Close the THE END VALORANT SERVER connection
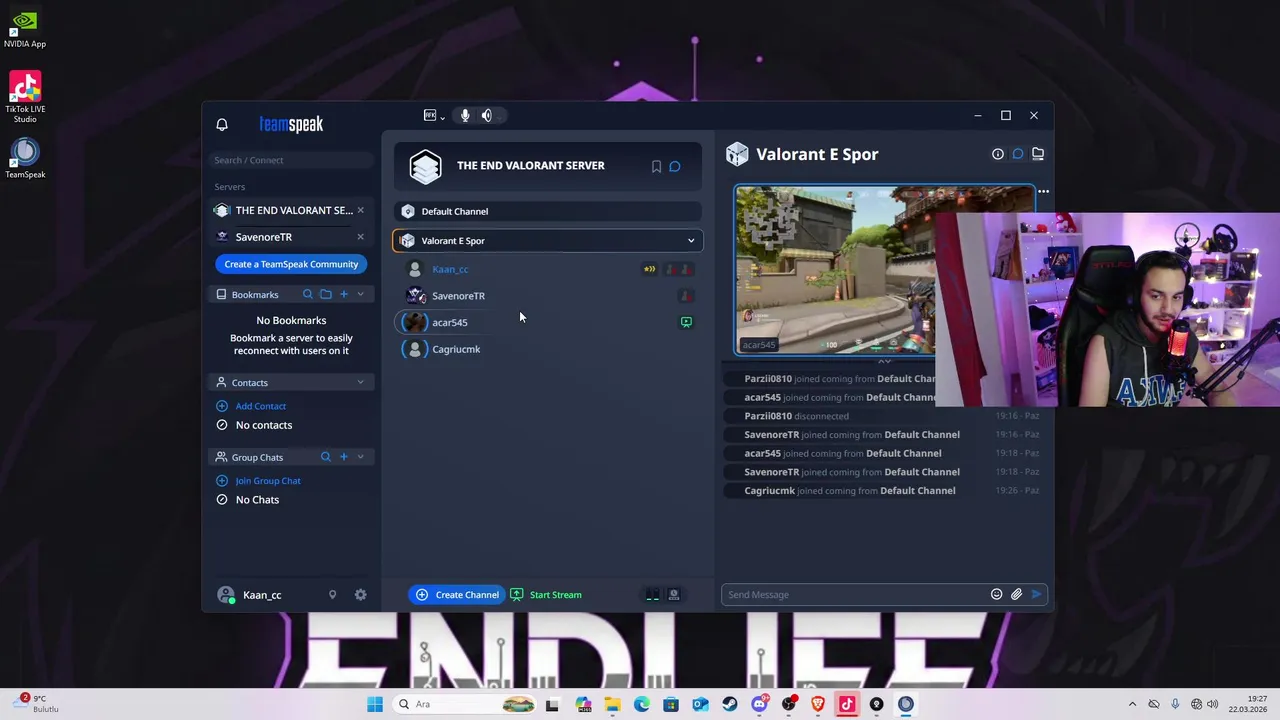 [360, 210]
